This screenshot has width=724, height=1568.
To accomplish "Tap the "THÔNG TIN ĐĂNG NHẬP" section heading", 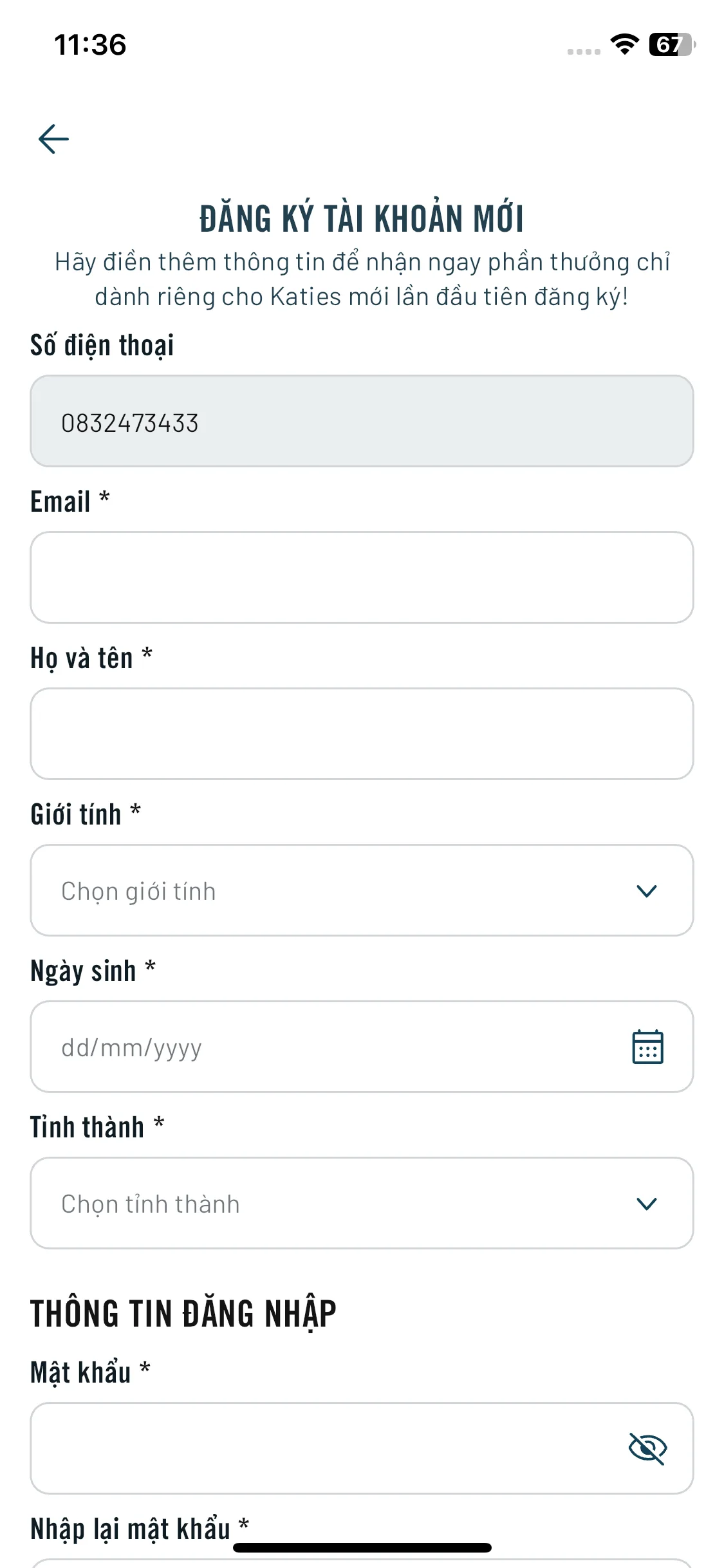I will pos(183,1314).
